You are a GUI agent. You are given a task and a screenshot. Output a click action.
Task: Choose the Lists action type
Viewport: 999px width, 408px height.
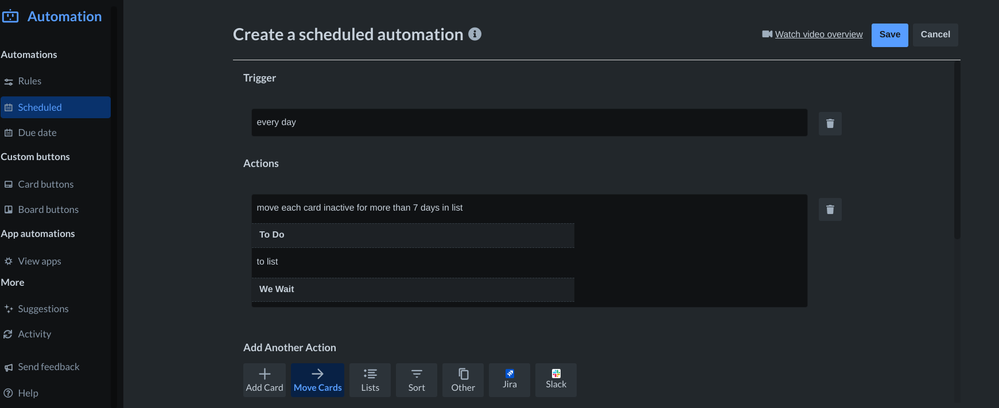coord(370,381)
